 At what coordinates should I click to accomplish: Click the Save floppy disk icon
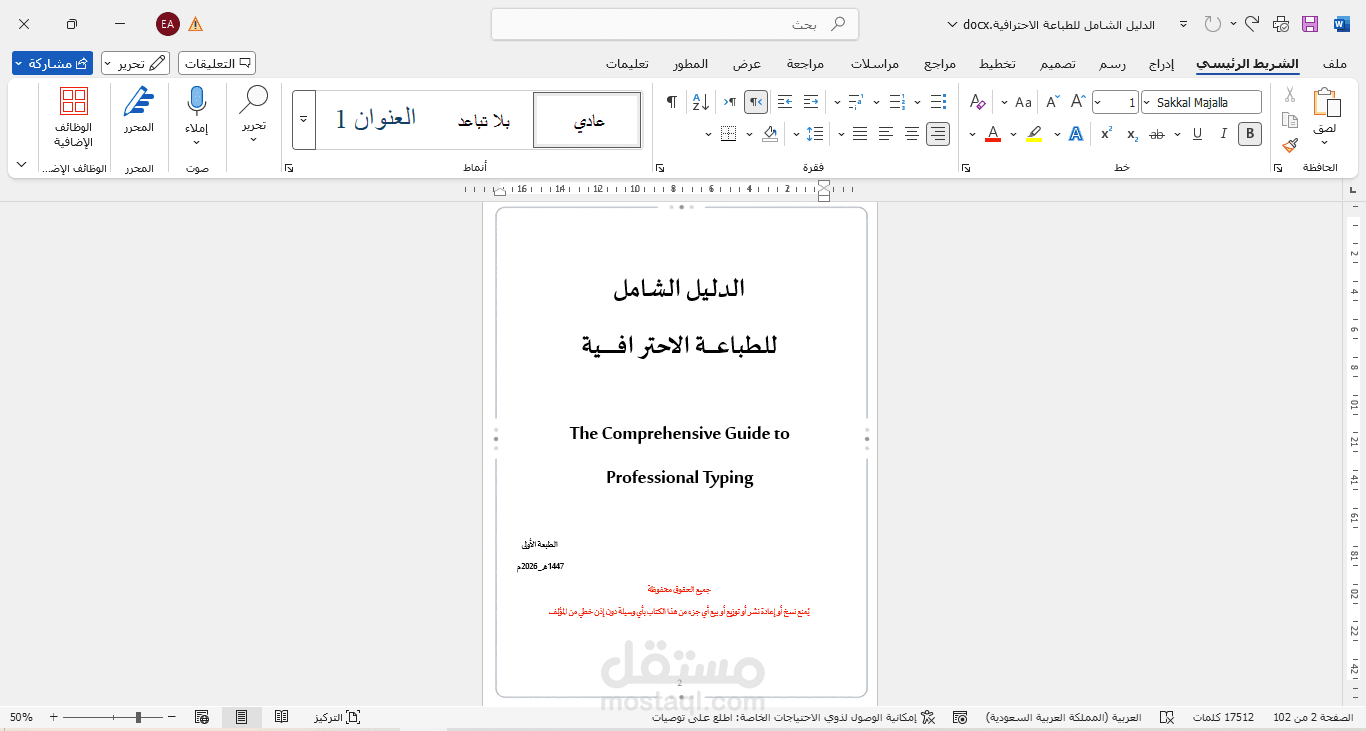1310,24
